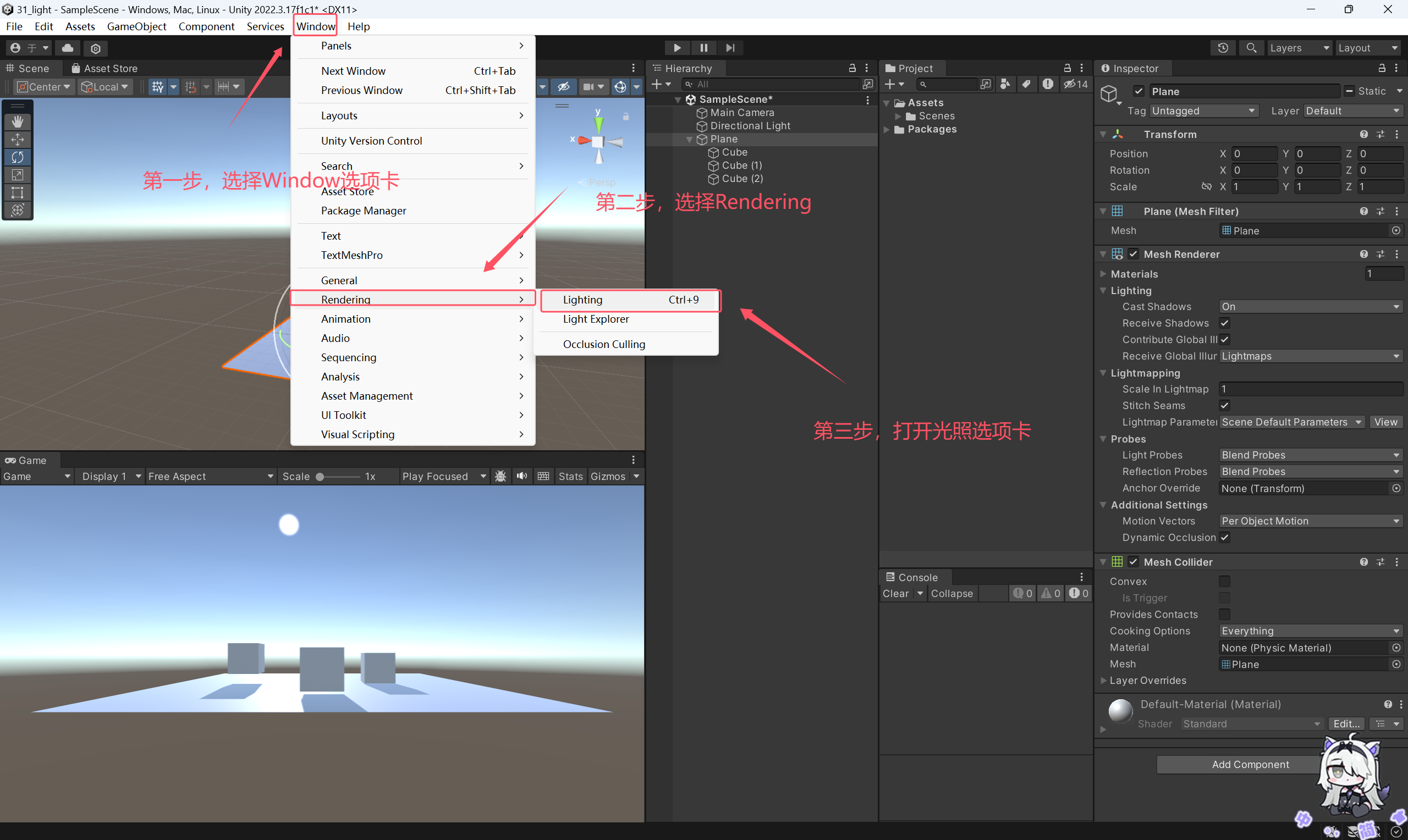Image resolution: width=1408 pixels, height=840 pixels.
Task: Open the Motion Vectors dropdown
Action: click(x=1311, y=521)
